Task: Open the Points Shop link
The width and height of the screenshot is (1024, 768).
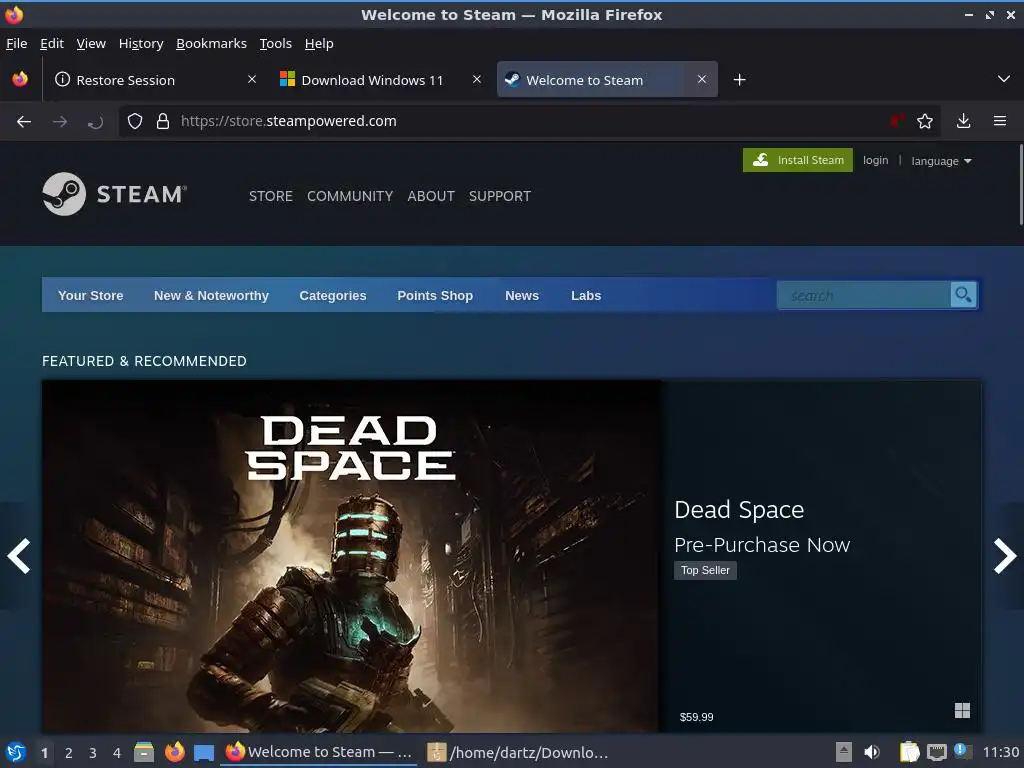Action: click(435, 295)
